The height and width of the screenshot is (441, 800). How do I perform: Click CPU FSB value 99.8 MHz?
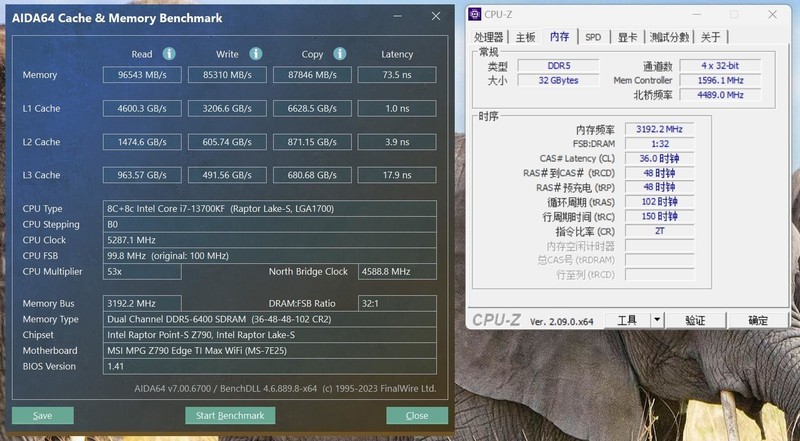269,256
